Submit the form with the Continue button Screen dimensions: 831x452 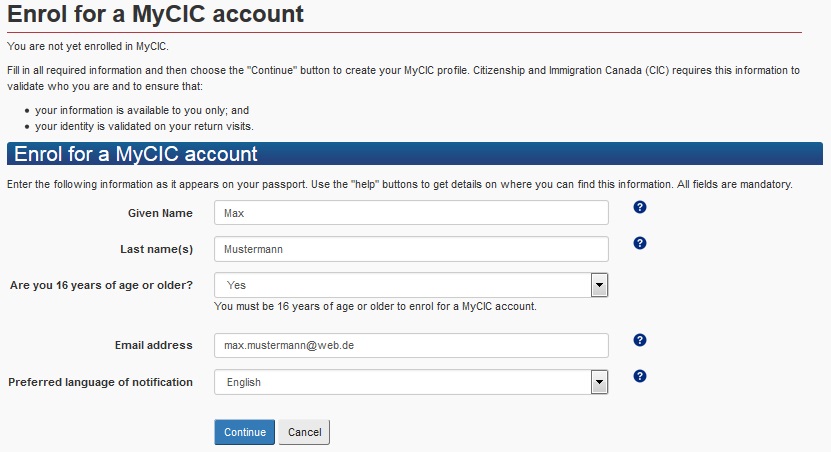pos(245,432)
